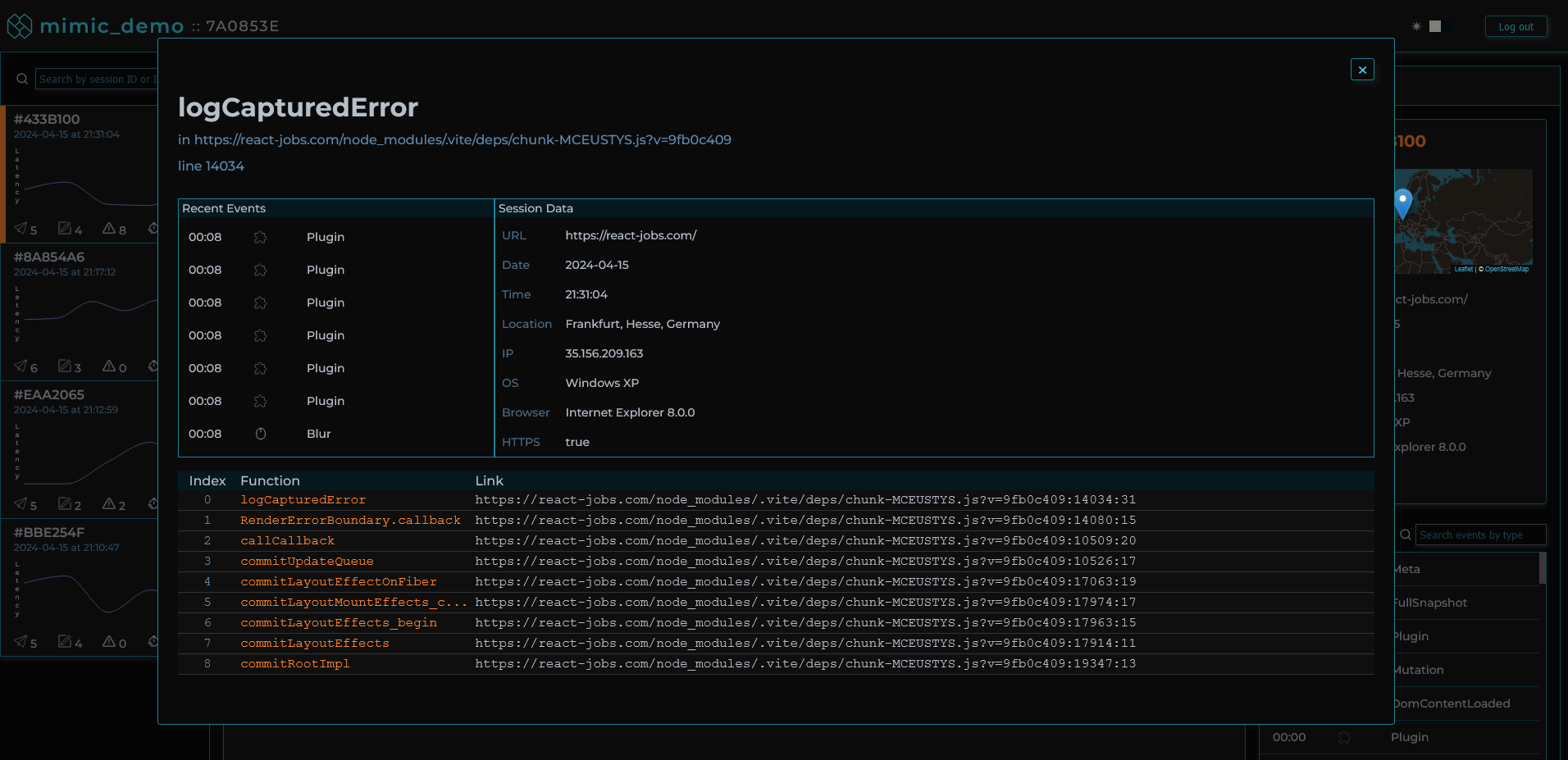Screen dimensions: 1568x760
Task: Click the Search events by type field
Action: (x=1479, y=535)
